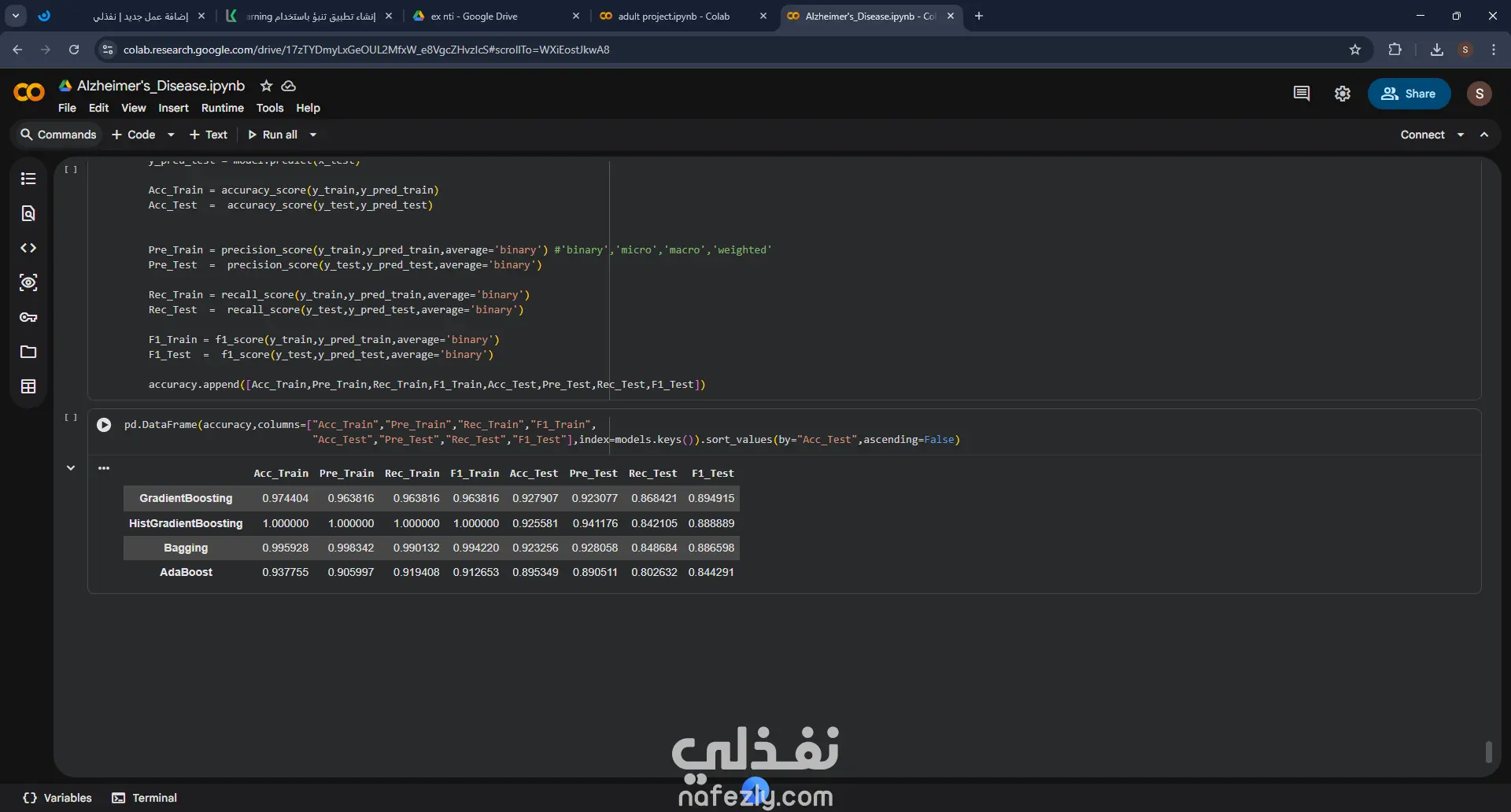Run the pd.DataFrame cell play button
The height and width of the screenshot is (812, 1511).
[x=104, y=425]
